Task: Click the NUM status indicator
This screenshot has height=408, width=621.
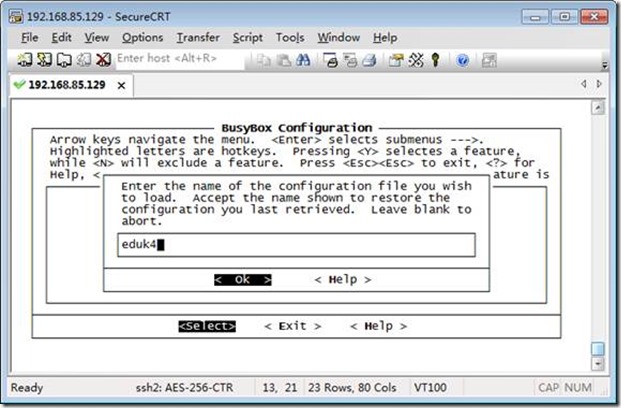Action: tap(578, 387)
